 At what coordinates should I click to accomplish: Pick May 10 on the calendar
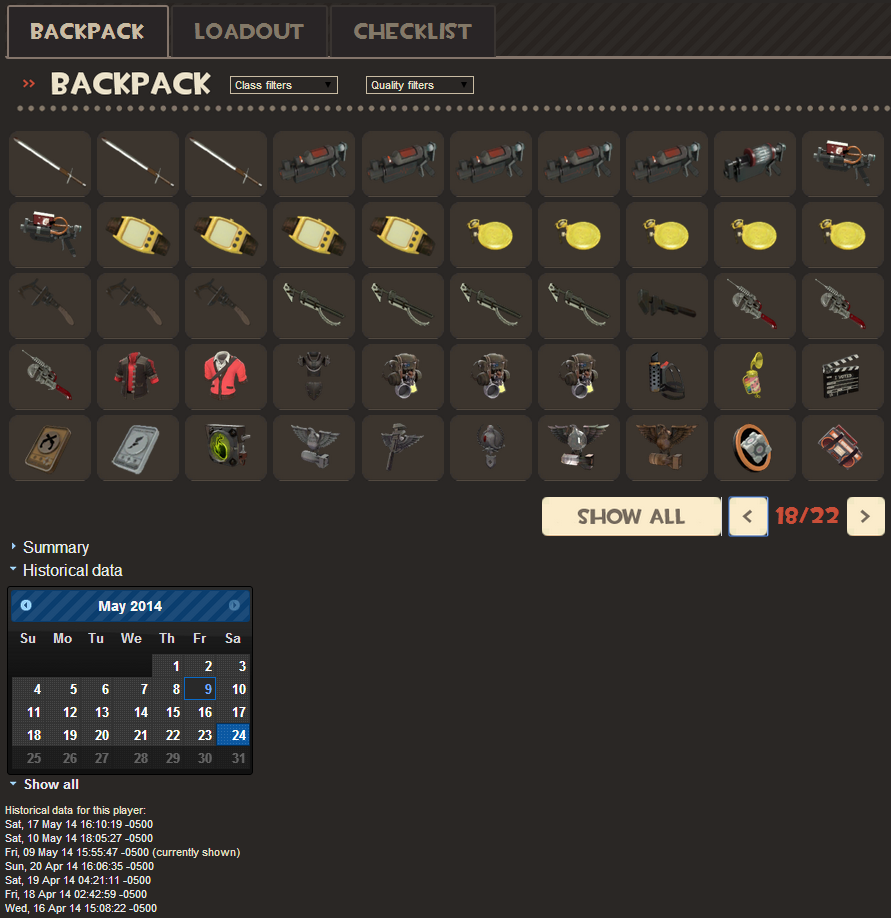click(x=233, y=689)
